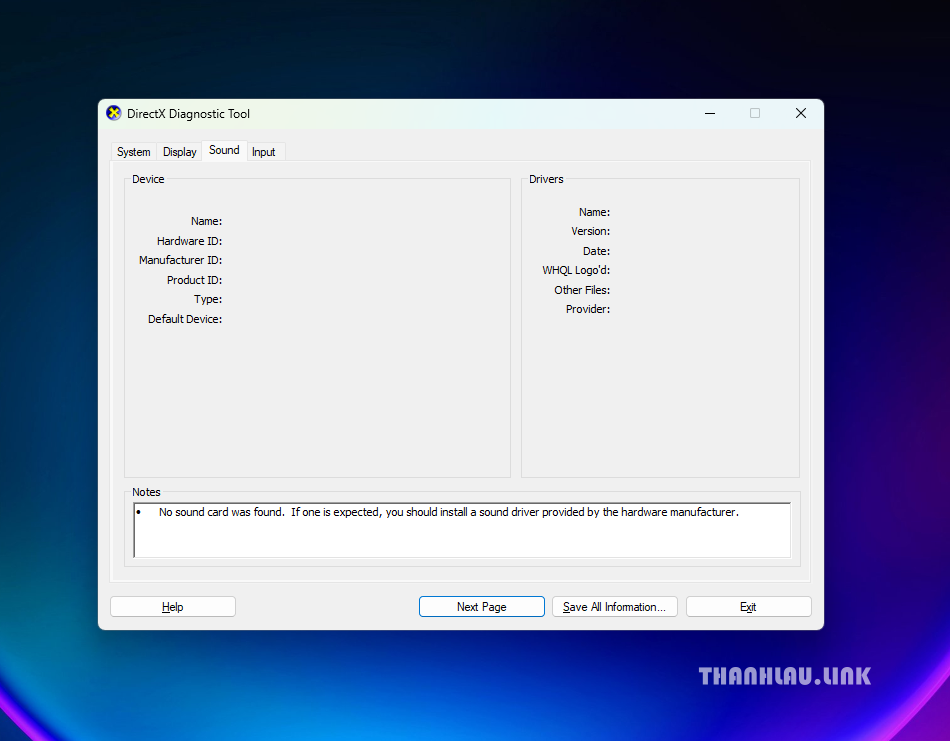
Task: Switch to the System tab
Action: [134, 151]
